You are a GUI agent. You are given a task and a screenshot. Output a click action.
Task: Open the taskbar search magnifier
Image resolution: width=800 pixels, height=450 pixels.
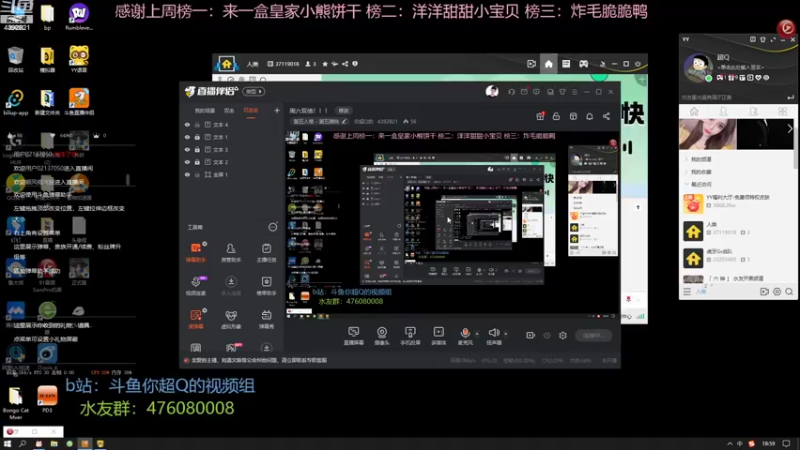pos(22,444)
